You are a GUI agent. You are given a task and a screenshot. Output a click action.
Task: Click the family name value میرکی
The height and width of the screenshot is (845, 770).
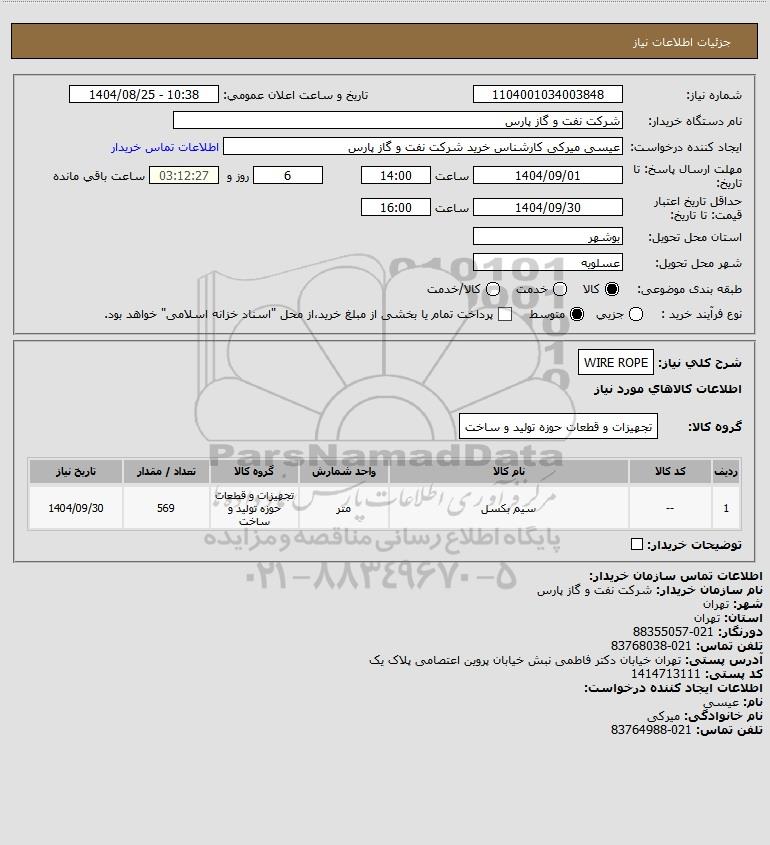pyautogui.click(x=663, y=716)
